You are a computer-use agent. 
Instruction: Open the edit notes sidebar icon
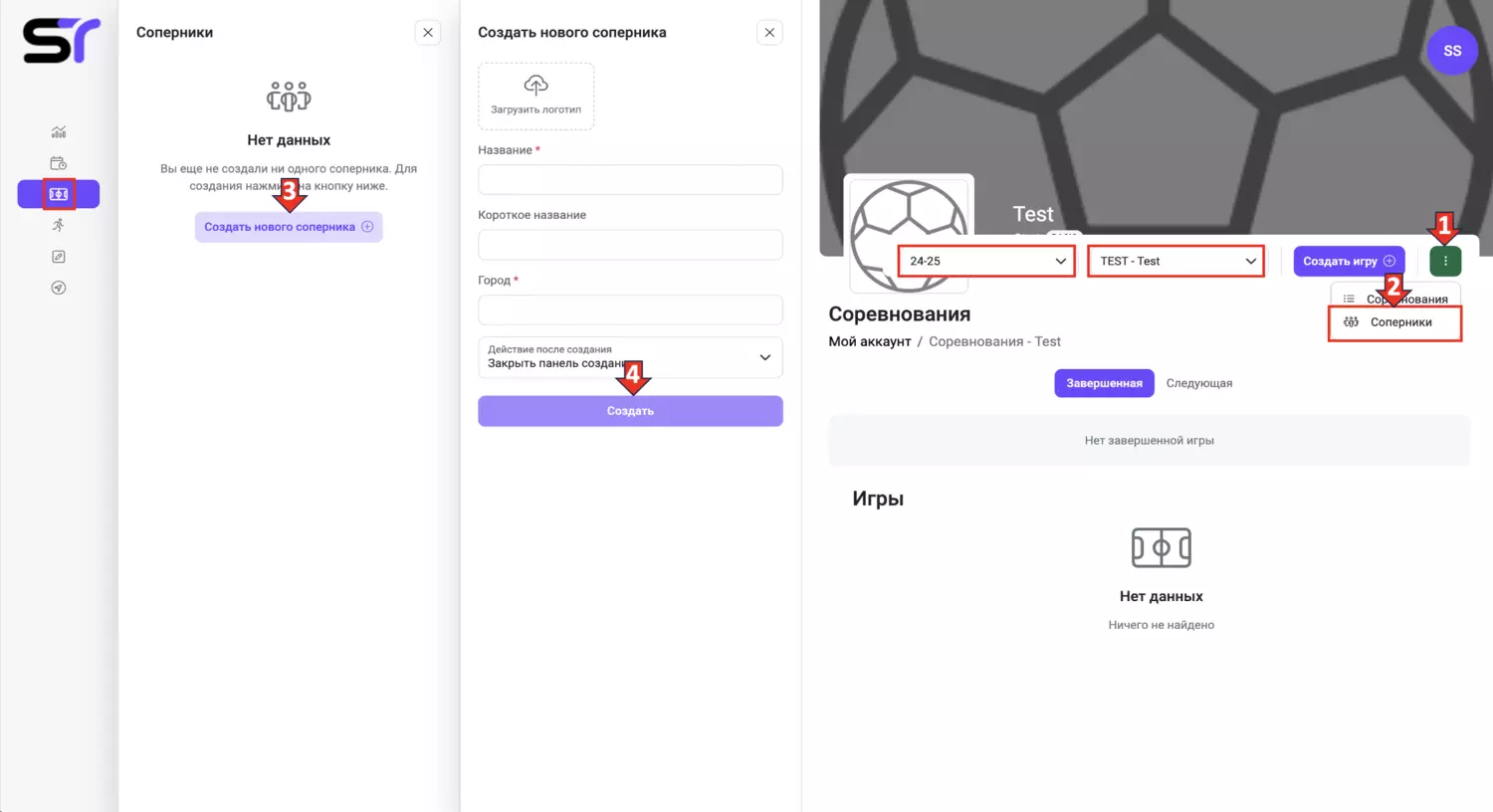[59, 257]
